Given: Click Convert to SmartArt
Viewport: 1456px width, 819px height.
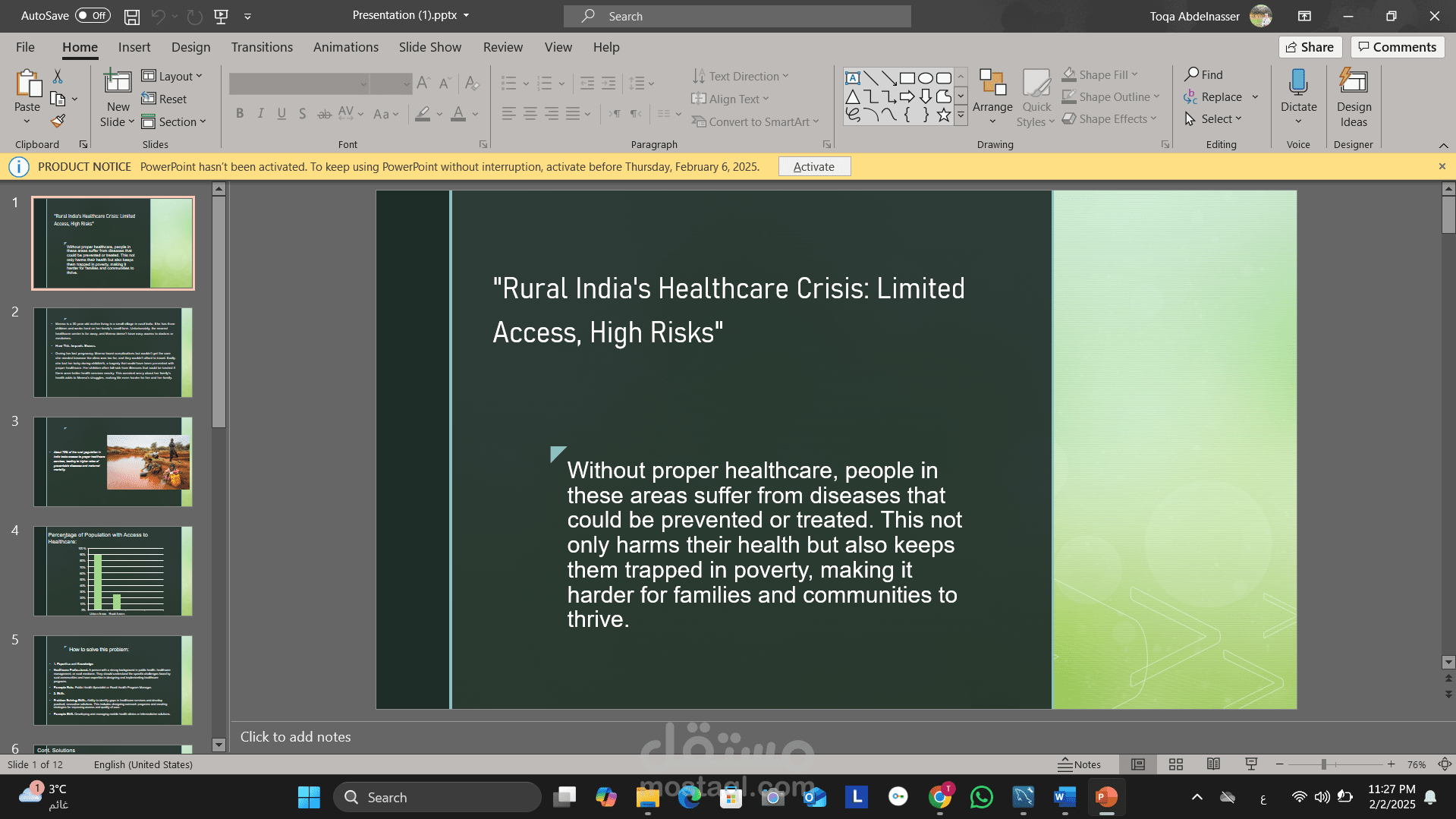Looking at the screenshot, I should pos(755,121).
